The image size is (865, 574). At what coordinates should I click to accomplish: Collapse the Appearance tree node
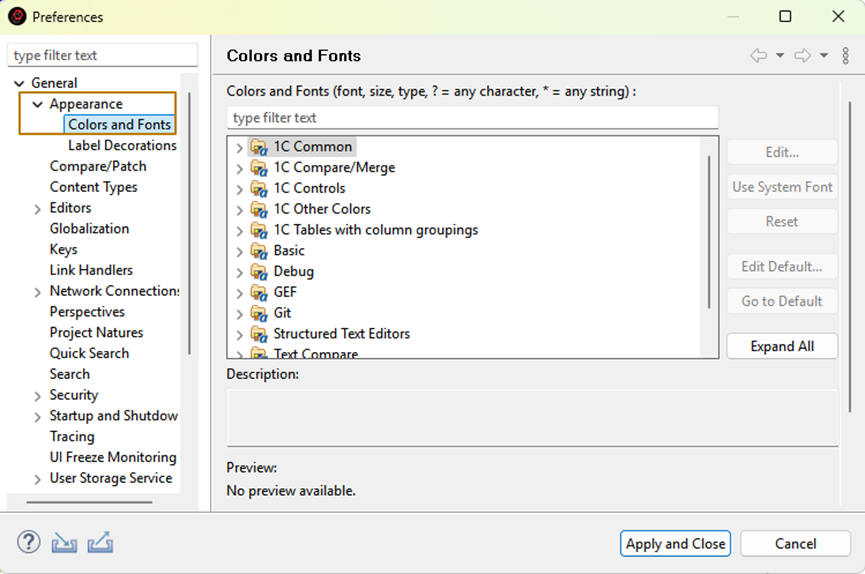[38, 105]
